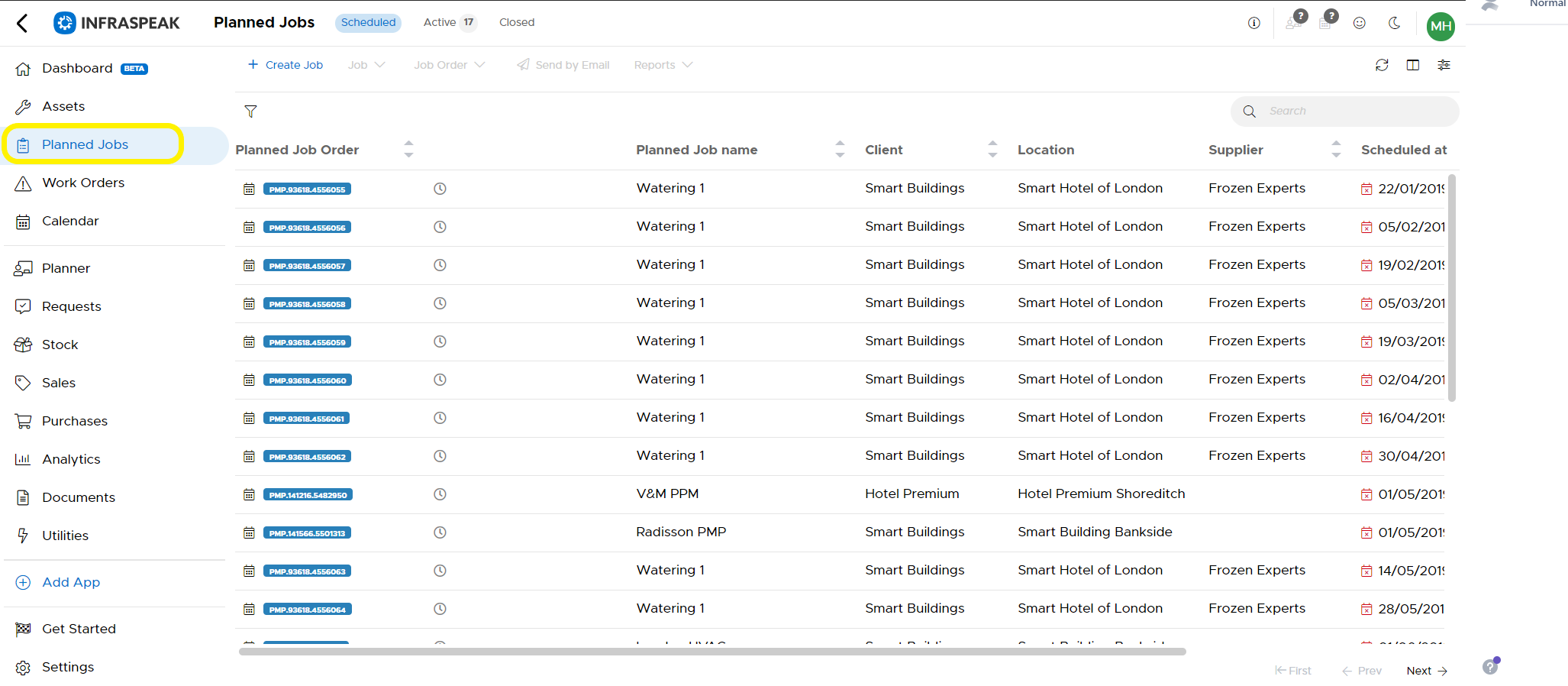Open the Infraspeak logo home

click(117, 23)
